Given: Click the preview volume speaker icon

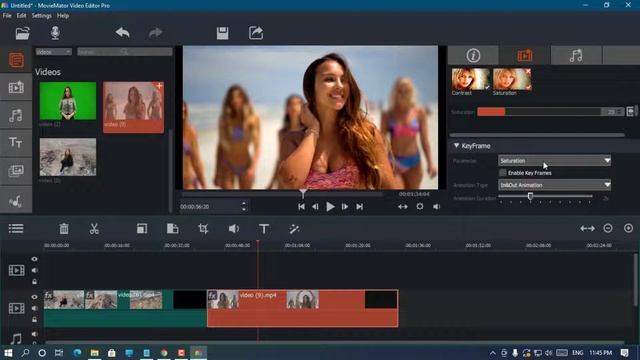Looking at the screenshot, I should click(x=436, y=207).
